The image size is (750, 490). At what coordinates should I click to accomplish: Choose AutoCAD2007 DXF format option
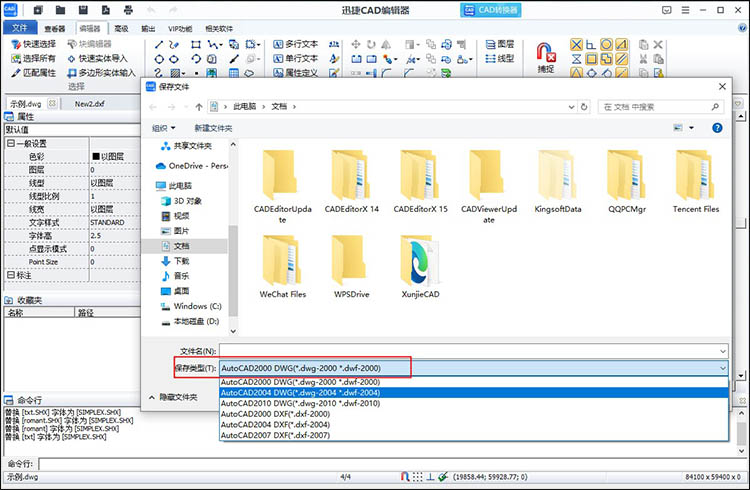tap(474, 435)
